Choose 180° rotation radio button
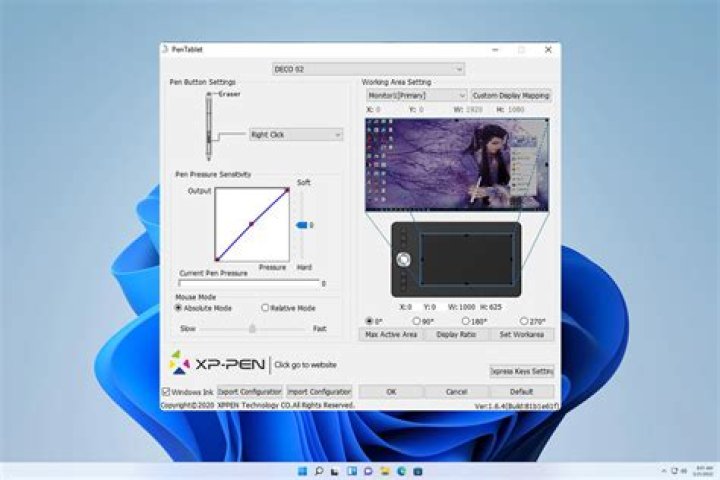Screen dimensions: 720x480 466,321
